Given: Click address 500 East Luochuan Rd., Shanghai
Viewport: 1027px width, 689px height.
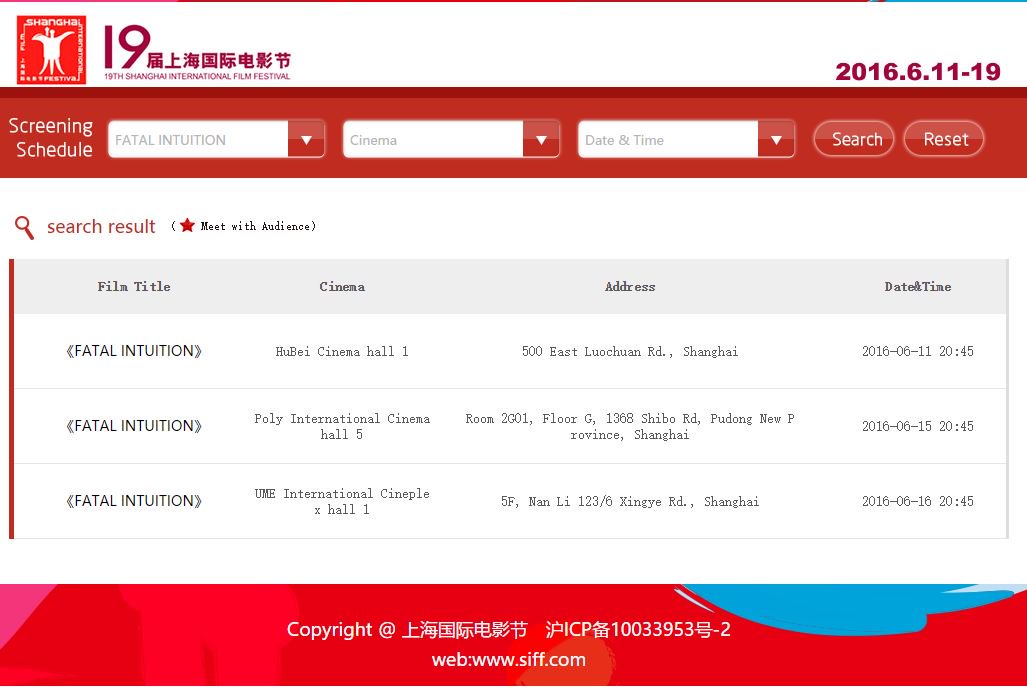Looking at the screenshot, I should click(x=629, y=351).
